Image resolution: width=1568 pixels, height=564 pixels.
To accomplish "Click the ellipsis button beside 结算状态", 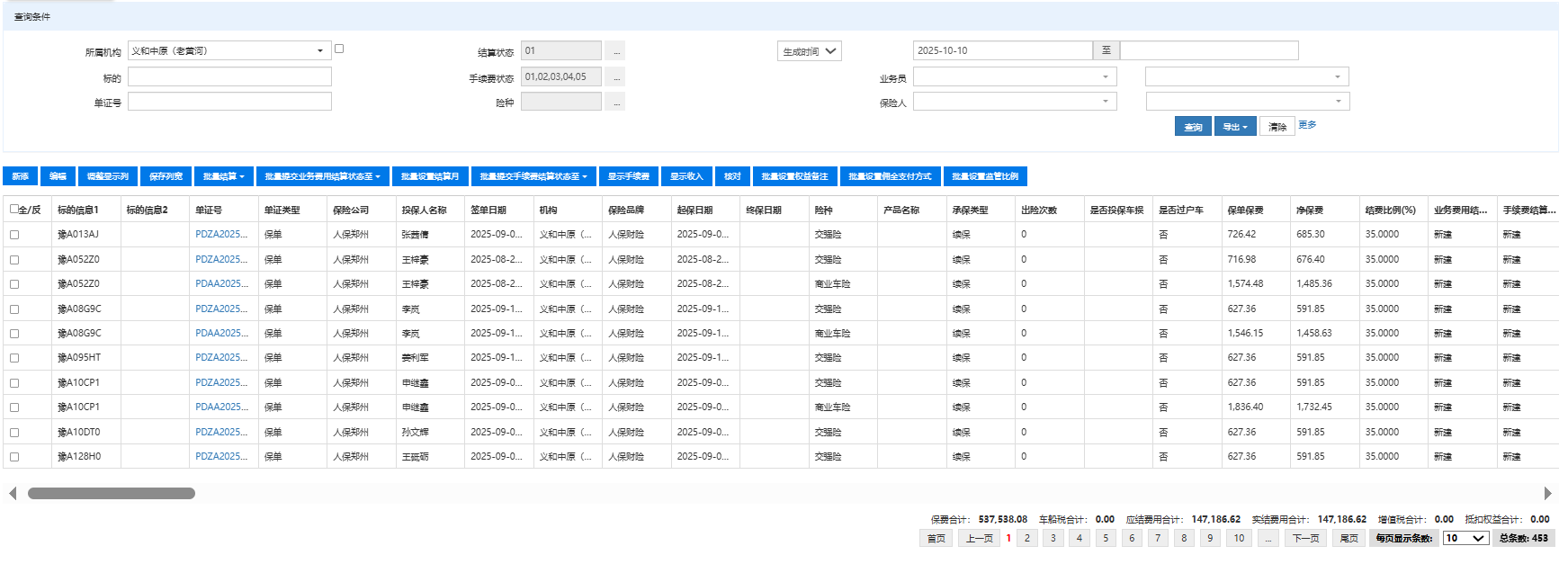I will (x=614, y=51).
